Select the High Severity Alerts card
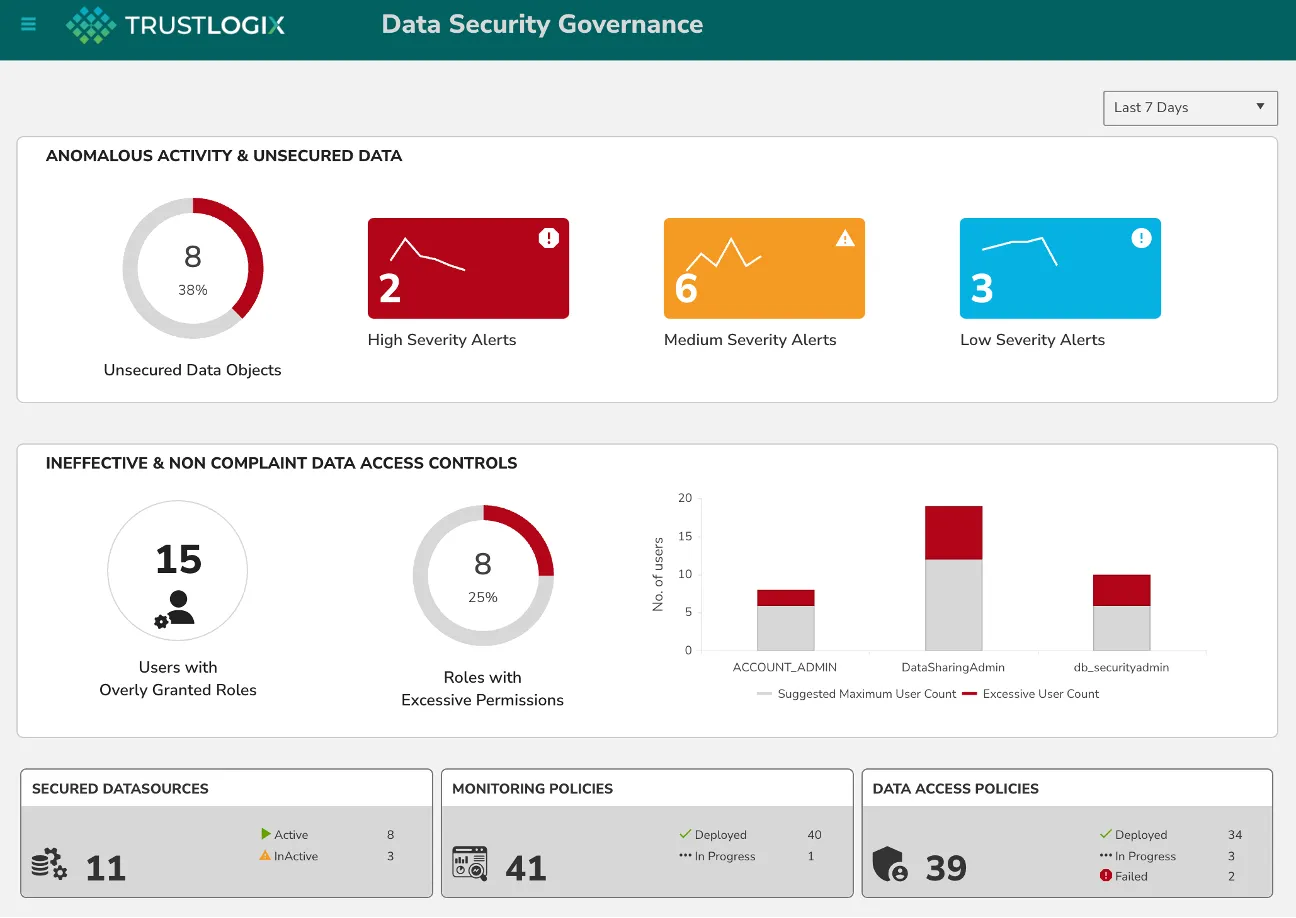This screenshot has height=918, width=1296. click(x=468, y=268)
